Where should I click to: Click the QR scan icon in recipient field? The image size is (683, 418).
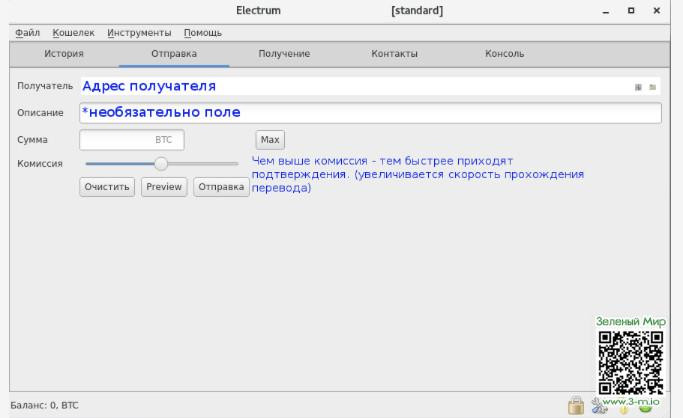638,87
